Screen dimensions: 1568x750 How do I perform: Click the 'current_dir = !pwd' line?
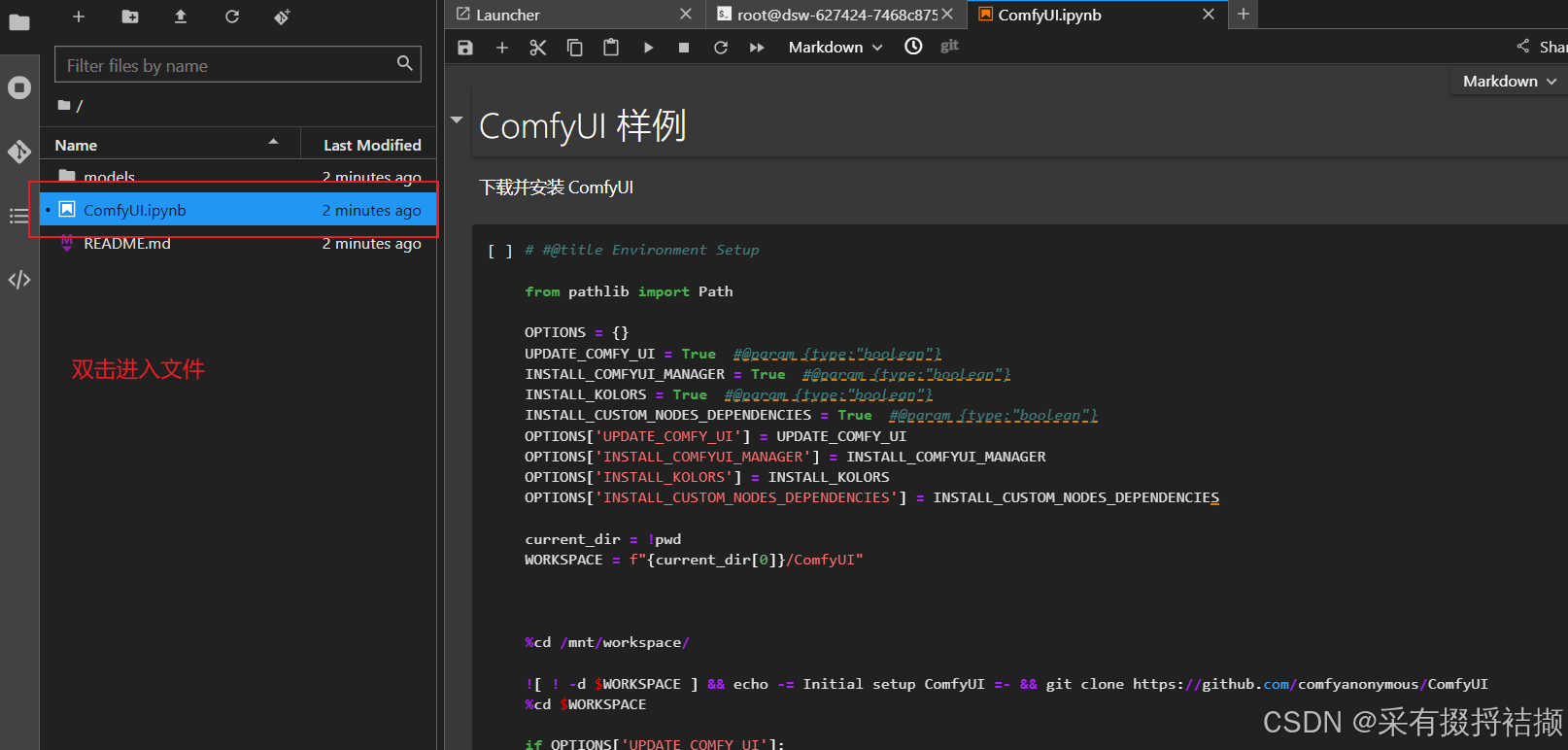602,539
